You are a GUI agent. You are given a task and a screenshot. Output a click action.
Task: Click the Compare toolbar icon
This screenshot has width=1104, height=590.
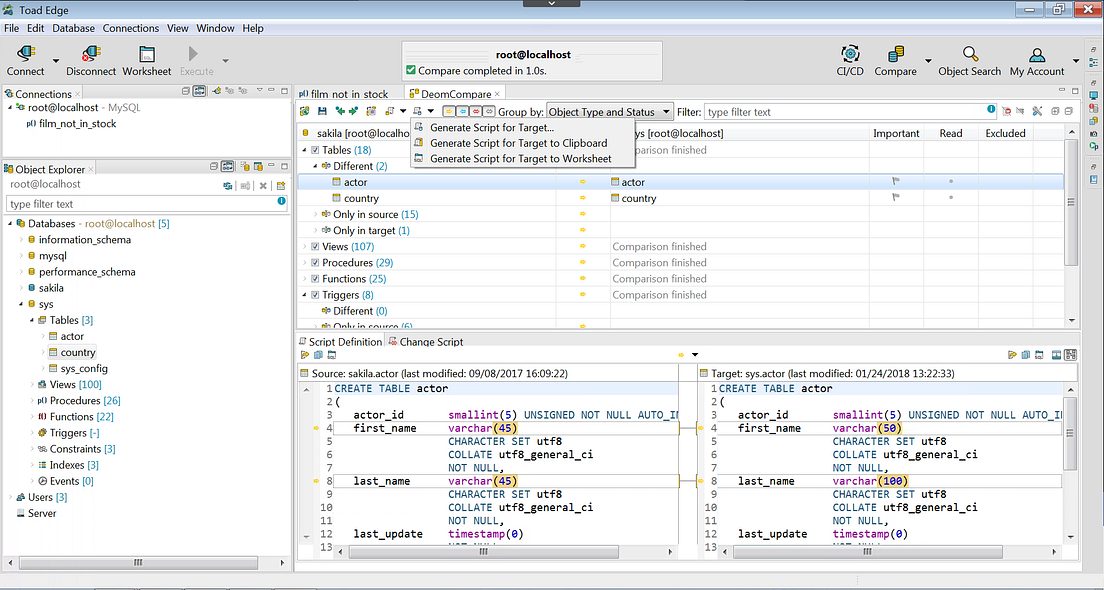[x=895, y=55]
